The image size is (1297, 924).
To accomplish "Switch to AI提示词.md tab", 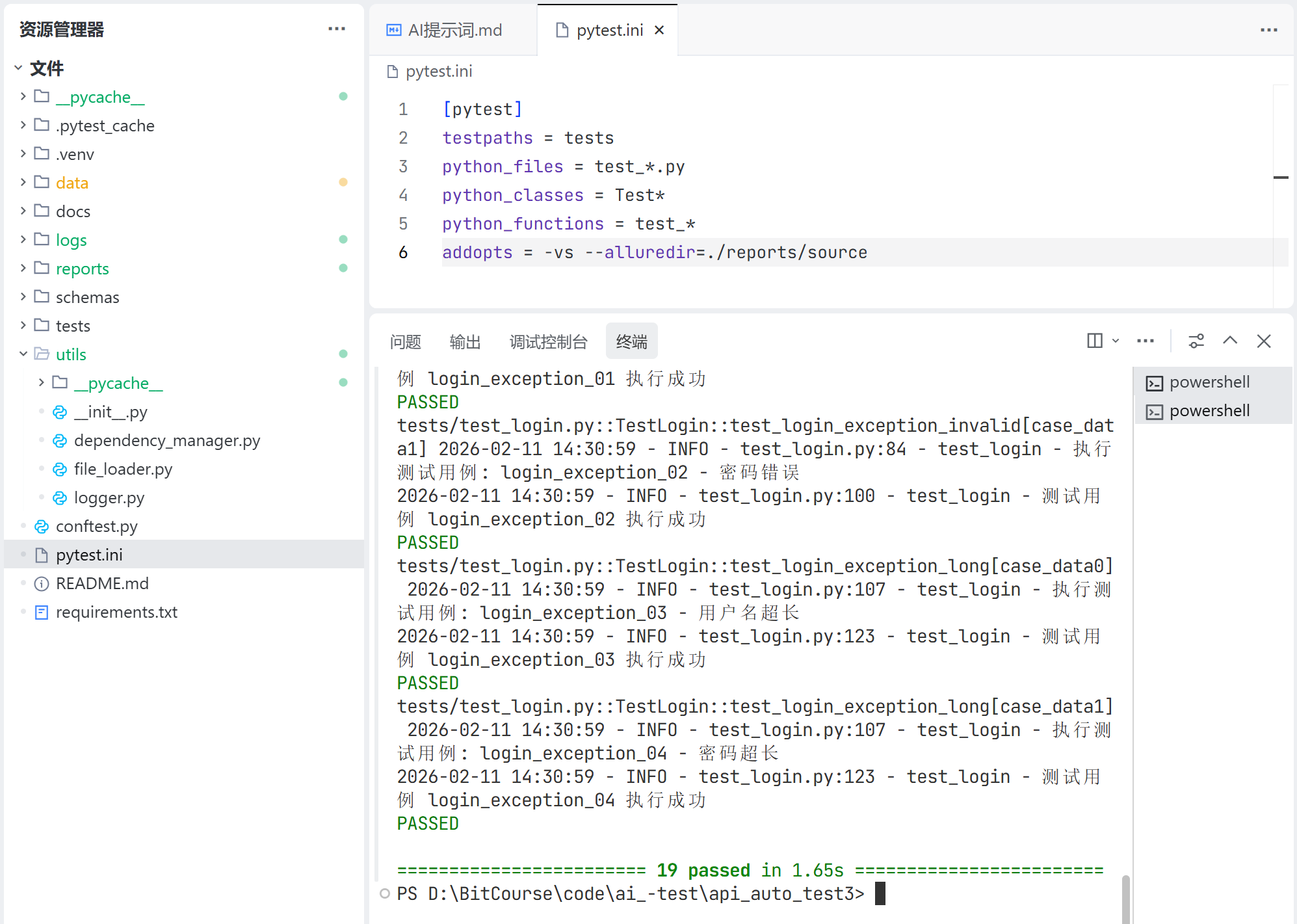I will (454, 30).
